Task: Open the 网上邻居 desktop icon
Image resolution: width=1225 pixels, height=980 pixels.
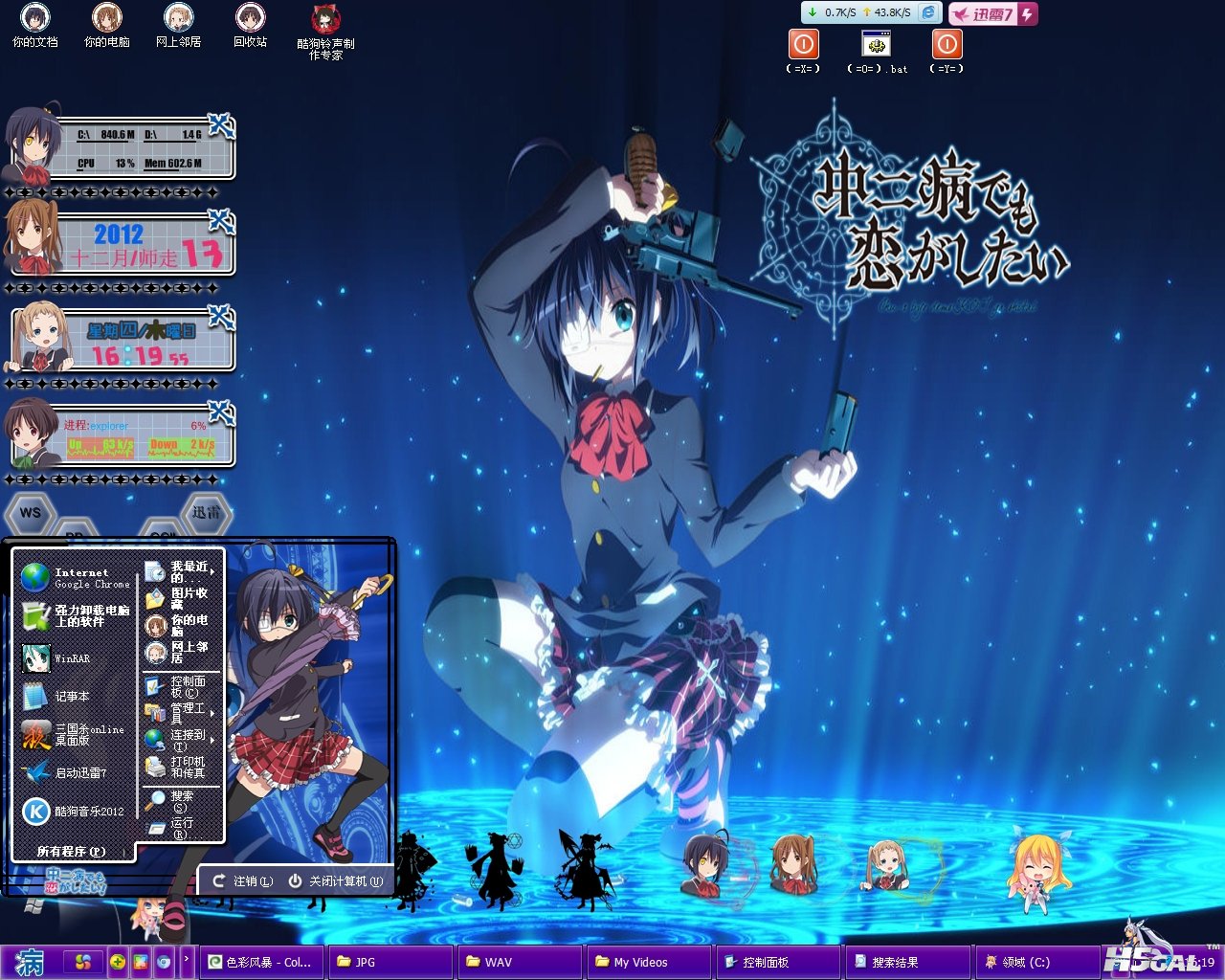Action: pyautogui.click(x=179, y=25)
